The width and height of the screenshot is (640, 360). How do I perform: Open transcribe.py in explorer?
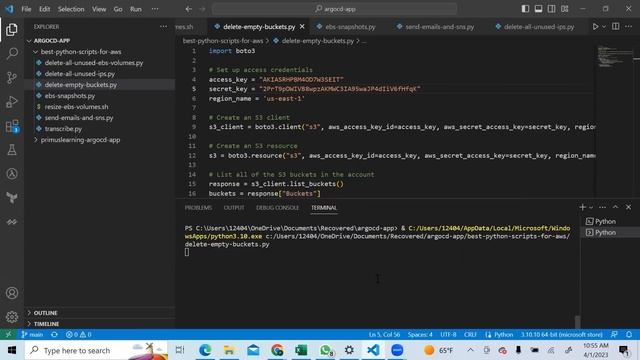[x=63, y=129]
